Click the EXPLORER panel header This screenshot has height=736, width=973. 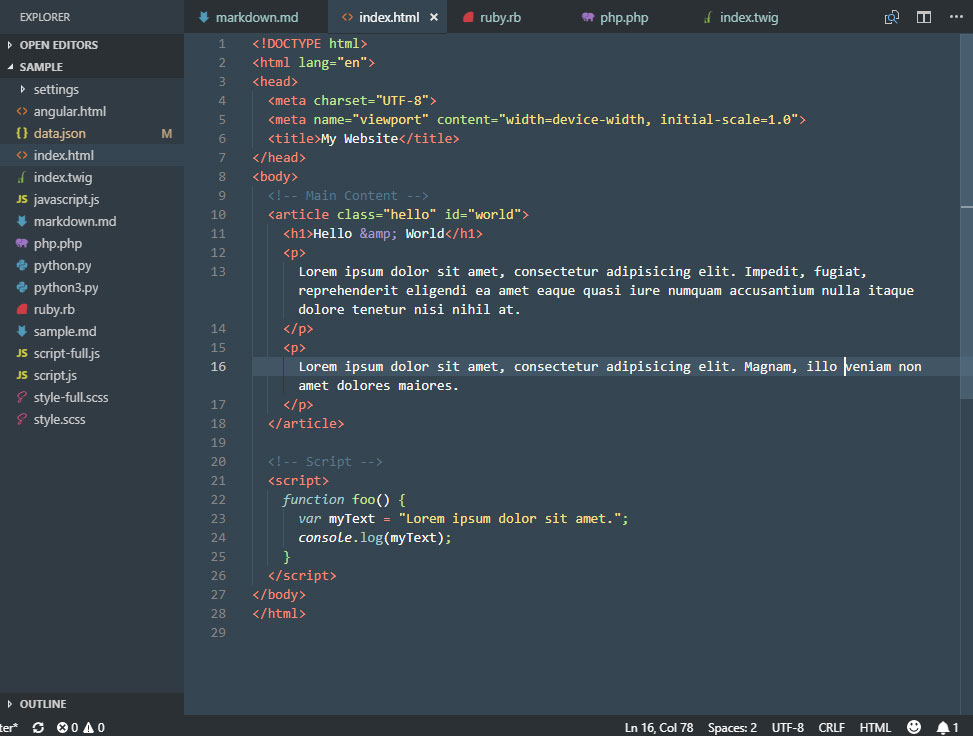pyautogui.click(x=45, y=17)
